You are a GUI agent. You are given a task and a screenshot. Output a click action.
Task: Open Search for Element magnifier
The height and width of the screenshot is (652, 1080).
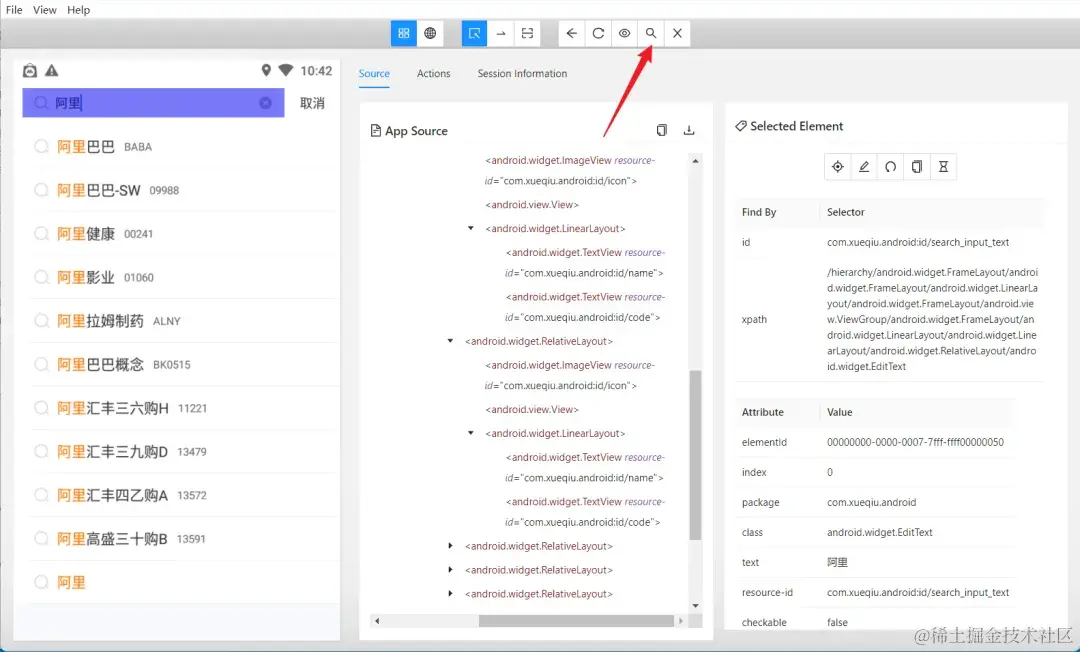pyautogui.click(x=651, y=33)
